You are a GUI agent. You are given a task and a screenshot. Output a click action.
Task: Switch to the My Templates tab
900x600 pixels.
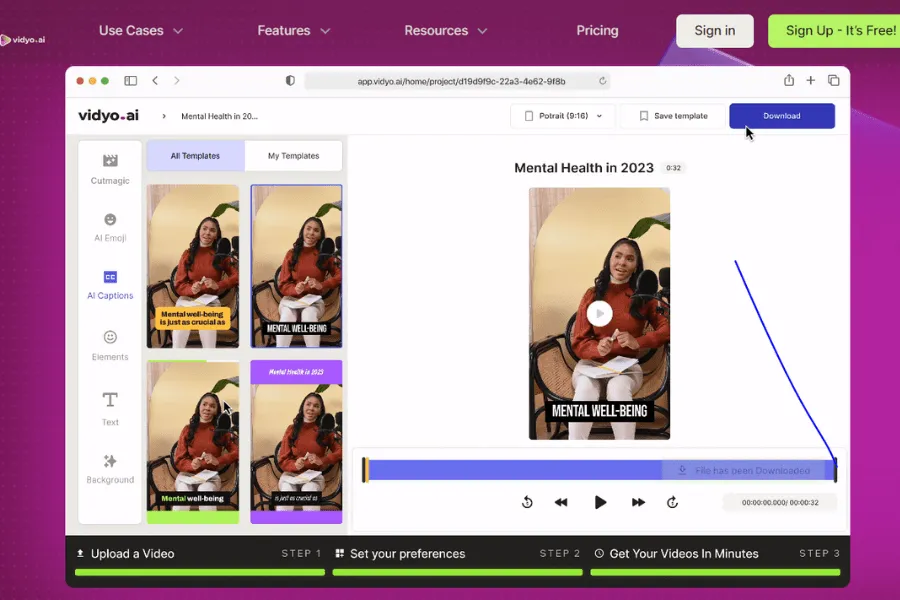tap(293, 156)
